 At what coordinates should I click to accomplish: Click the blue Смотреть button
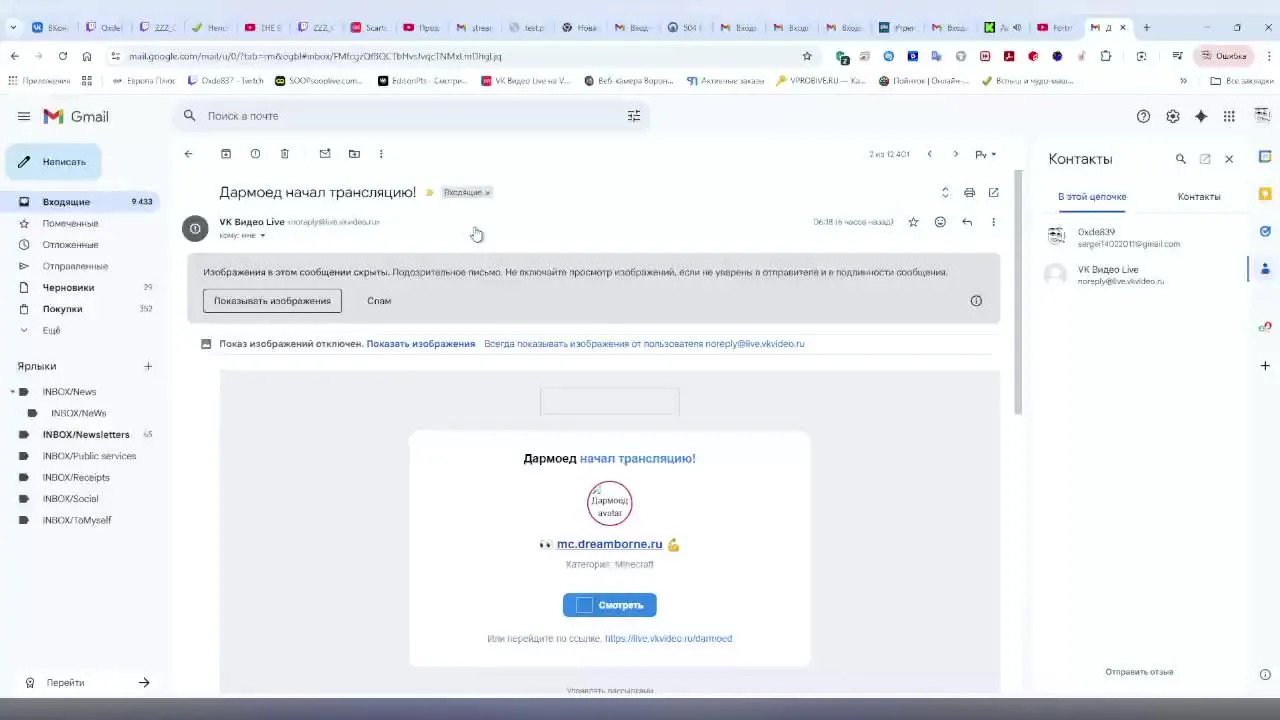pos(610,605)
